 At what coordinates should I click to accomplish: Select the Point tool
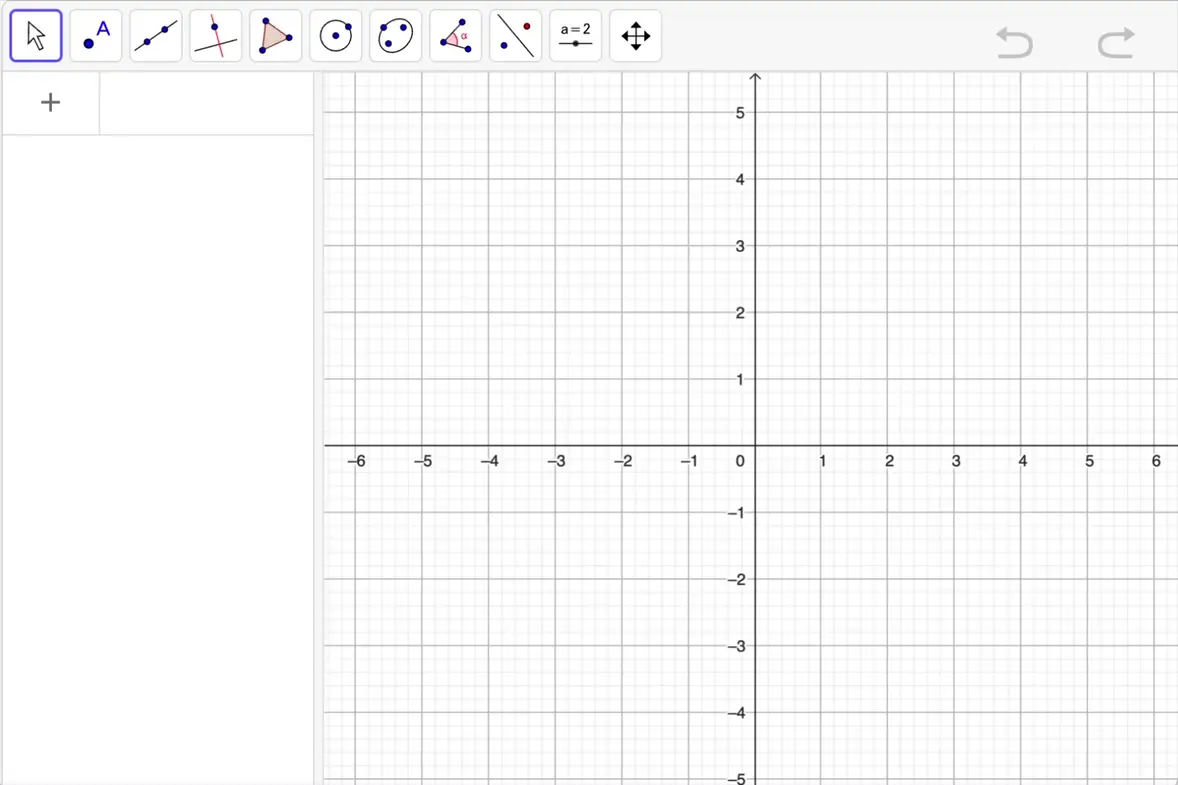(x=96, y=36)
